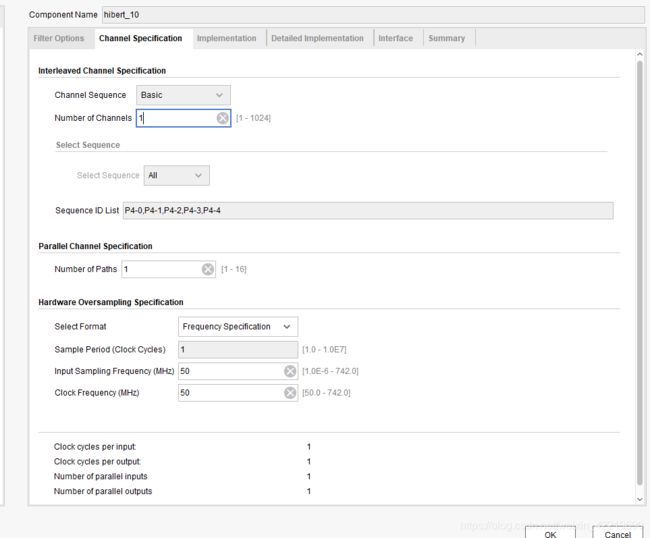
Task: Click the vertical scrollbar thumb
Action: click(640, 273)
